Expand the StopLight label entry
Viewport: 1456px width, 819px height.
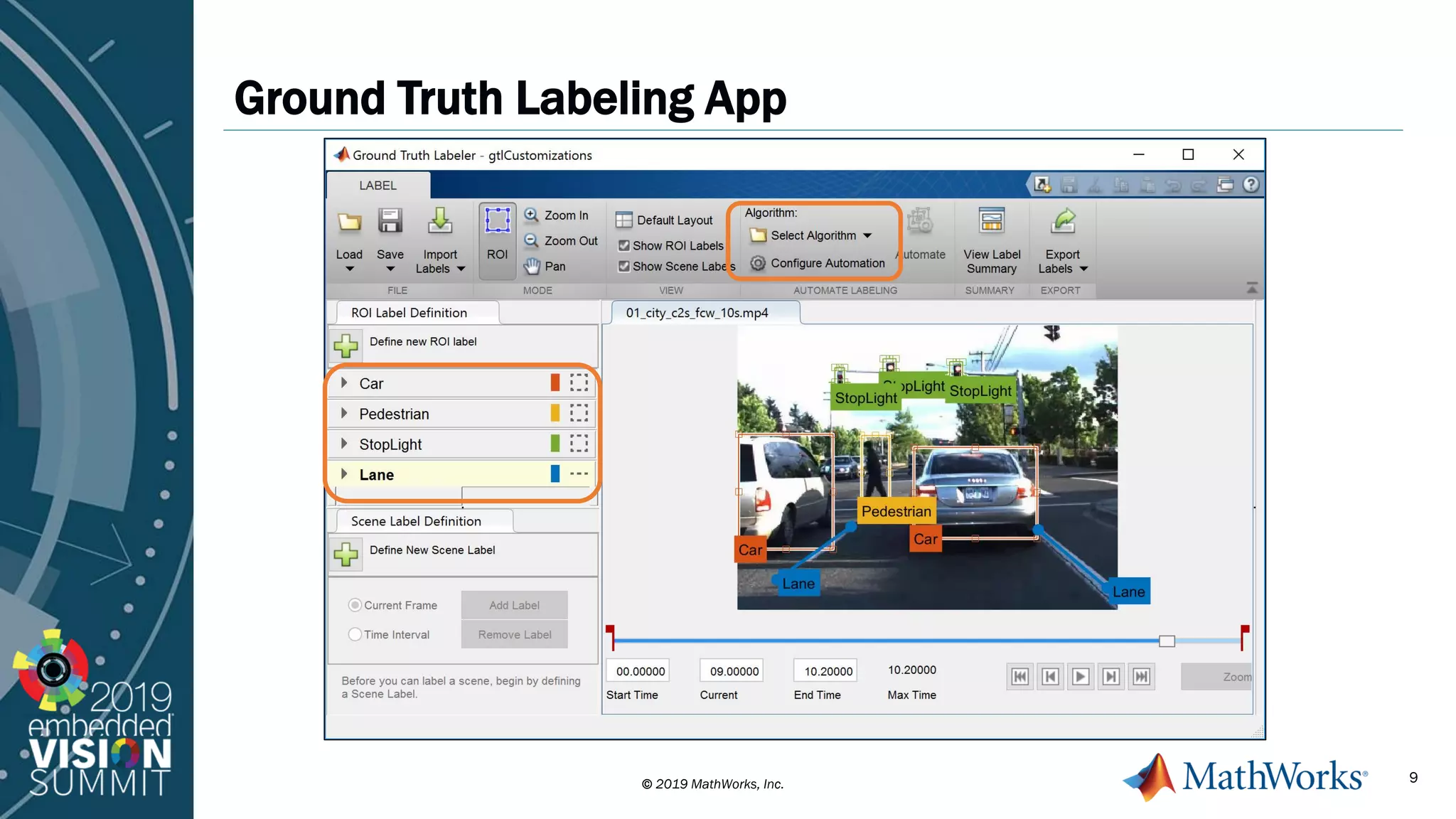[x=344, y=444]
